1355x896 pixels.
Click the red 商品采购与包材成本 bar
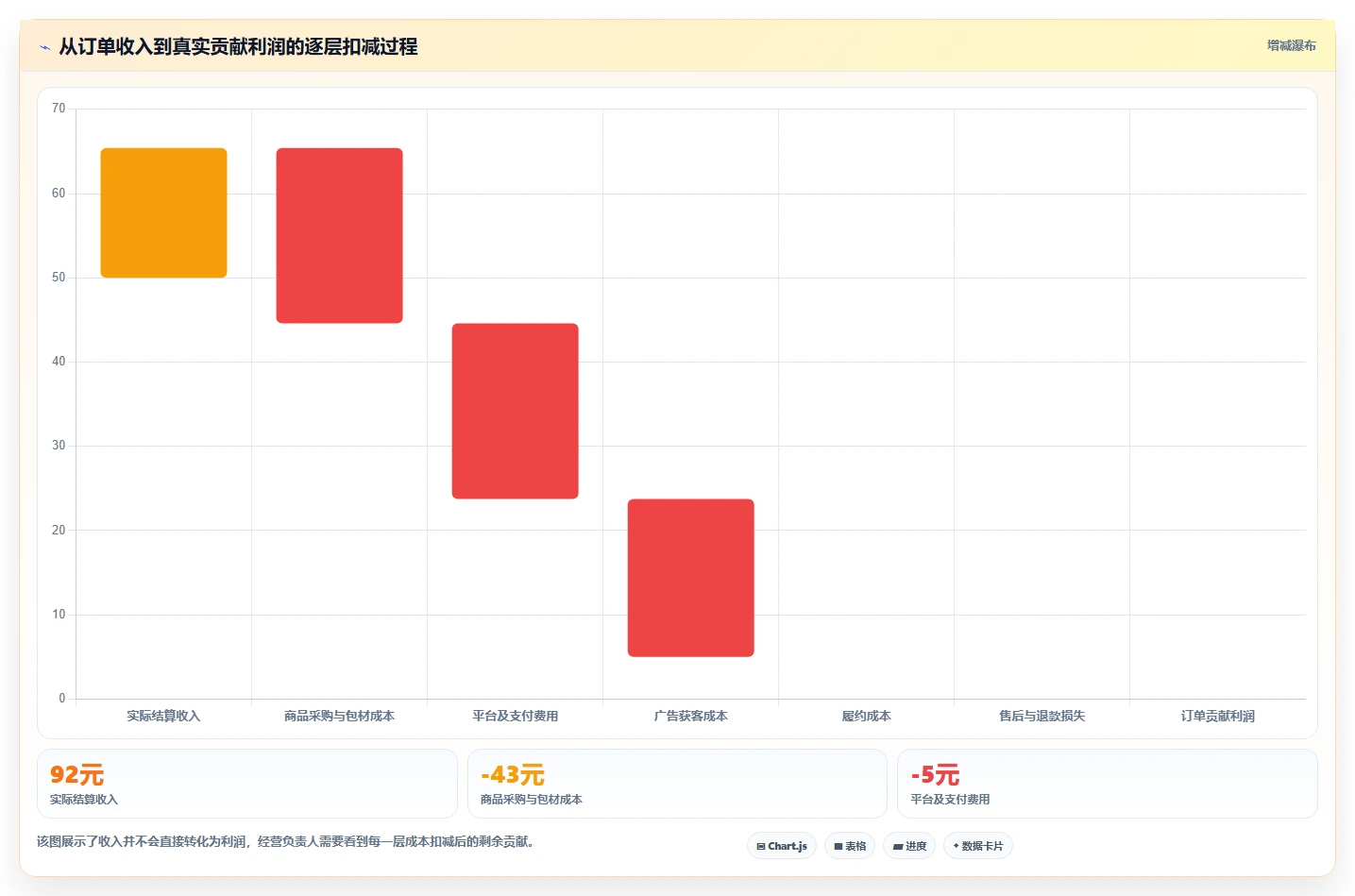pos(339,235)
